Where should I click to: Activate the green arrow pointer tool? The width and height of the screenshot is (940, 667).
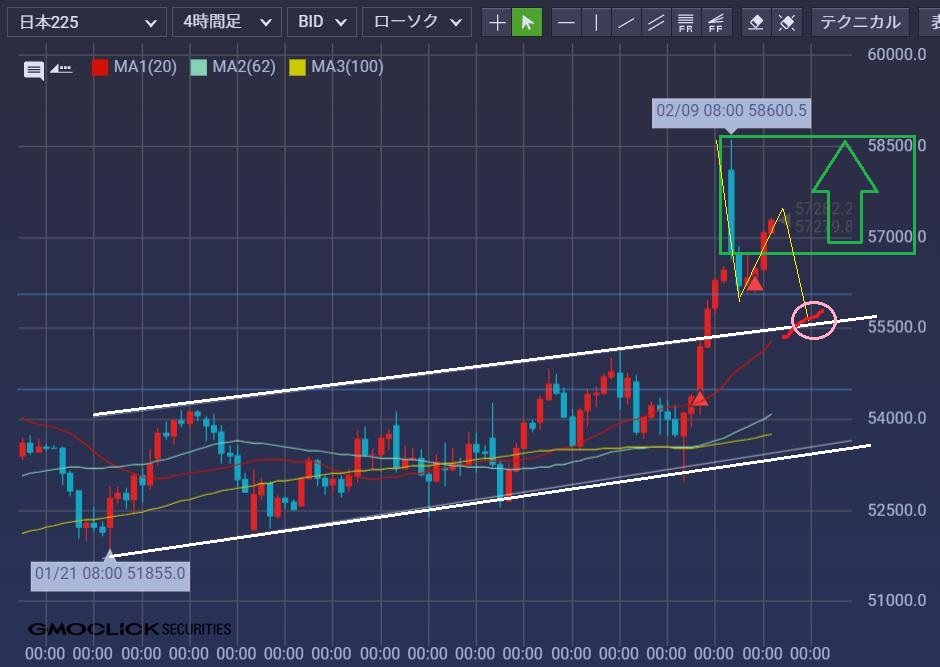[x=526, y=22]
